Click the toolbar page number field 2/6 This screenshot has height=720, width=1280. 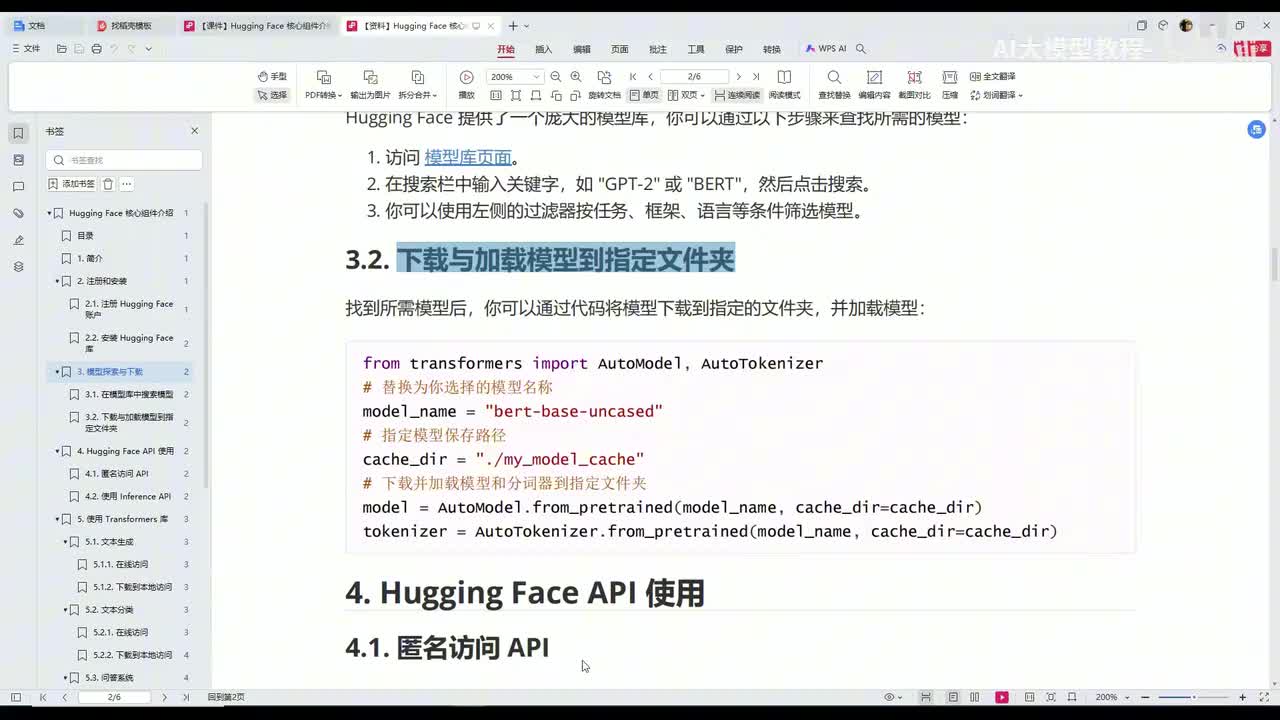pos(695,76)
